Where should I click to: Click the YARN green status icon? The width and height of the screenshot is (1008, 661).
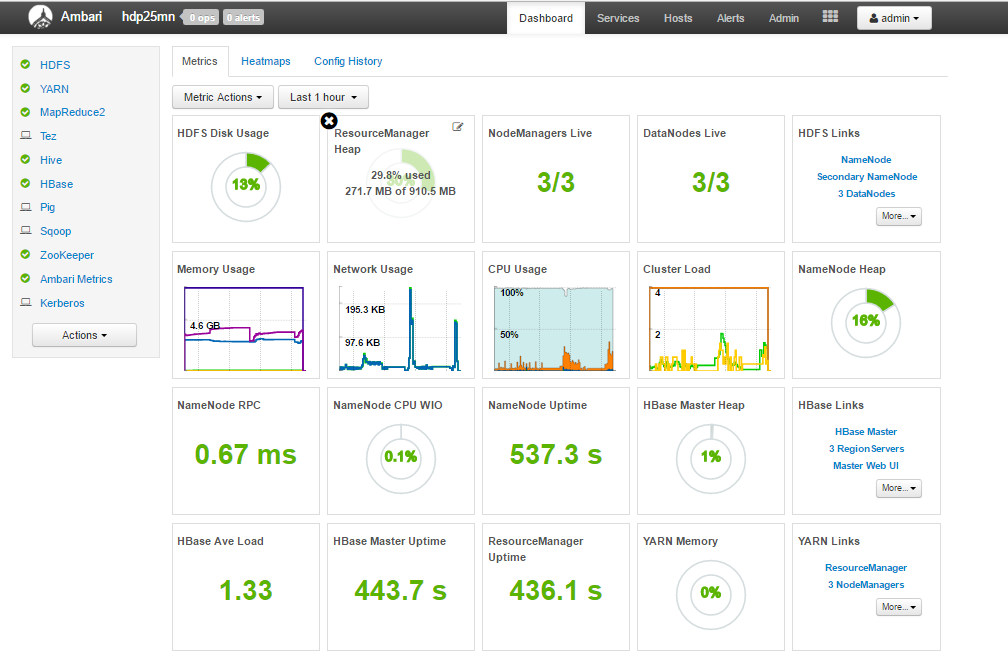(25, 88)
